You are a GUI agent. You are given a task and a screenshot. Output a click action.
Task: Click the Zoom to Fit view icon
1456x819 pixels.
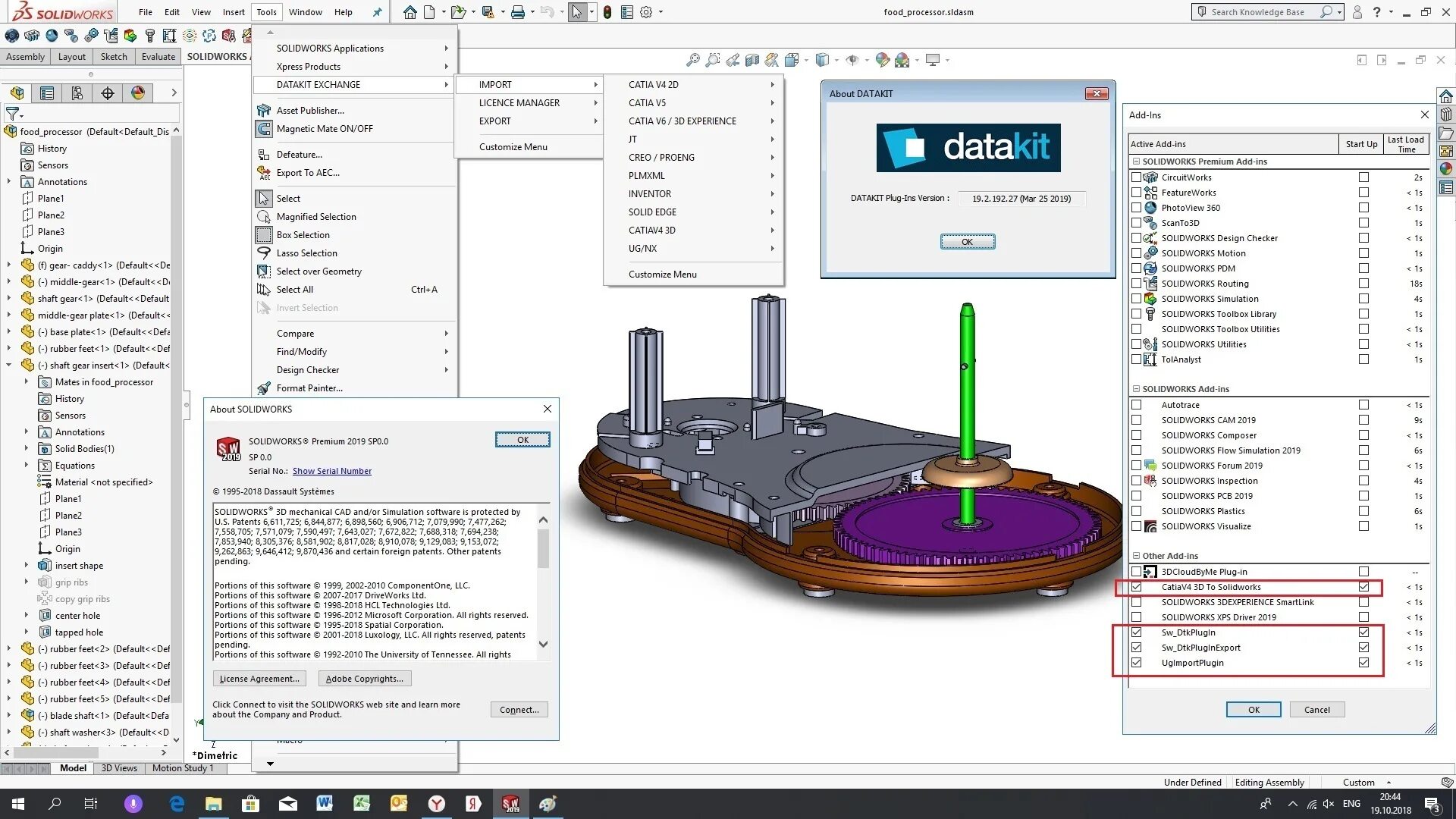(692, 60)
